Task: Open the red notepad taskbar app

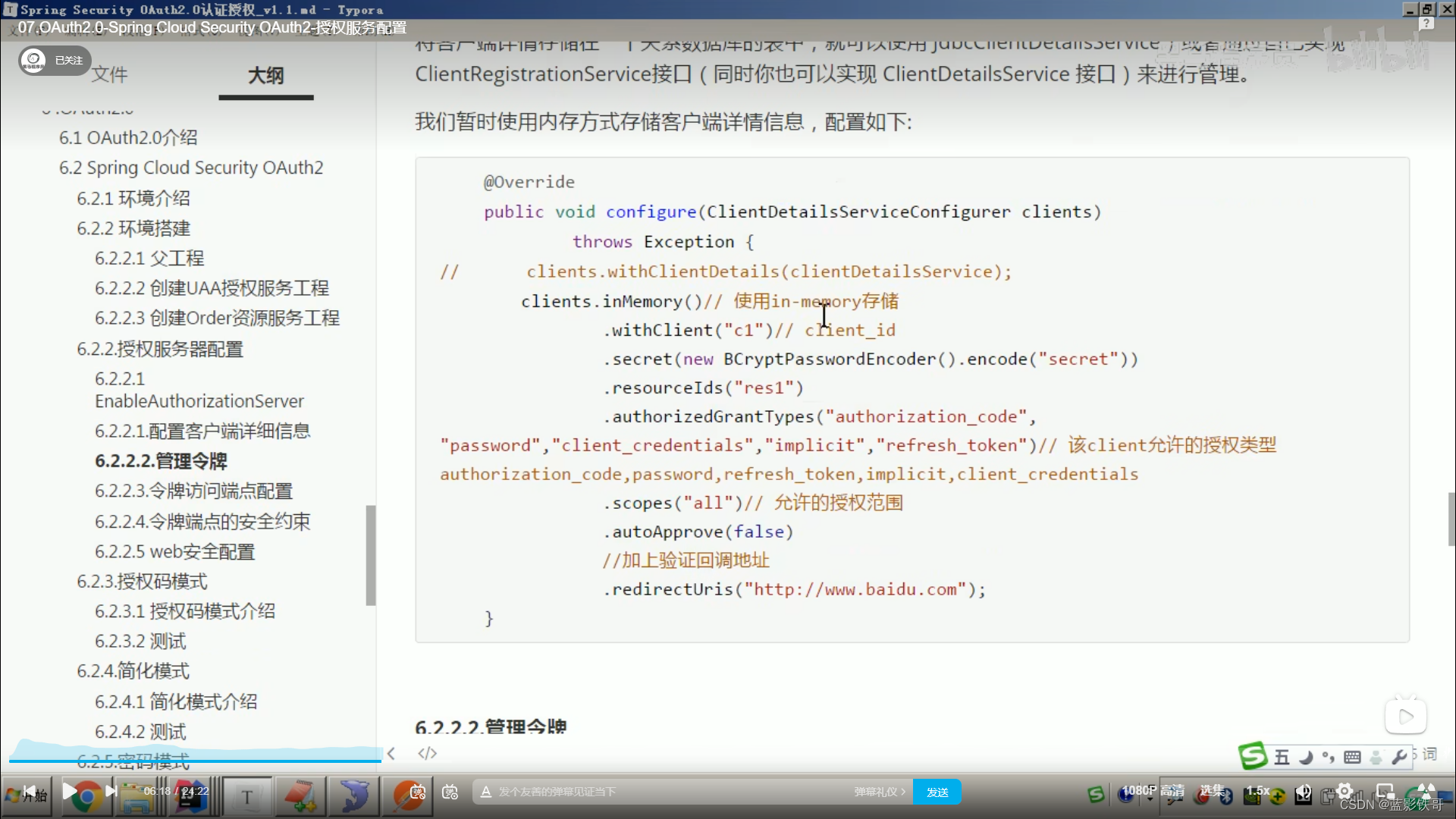Action: (x=301, y=796)
